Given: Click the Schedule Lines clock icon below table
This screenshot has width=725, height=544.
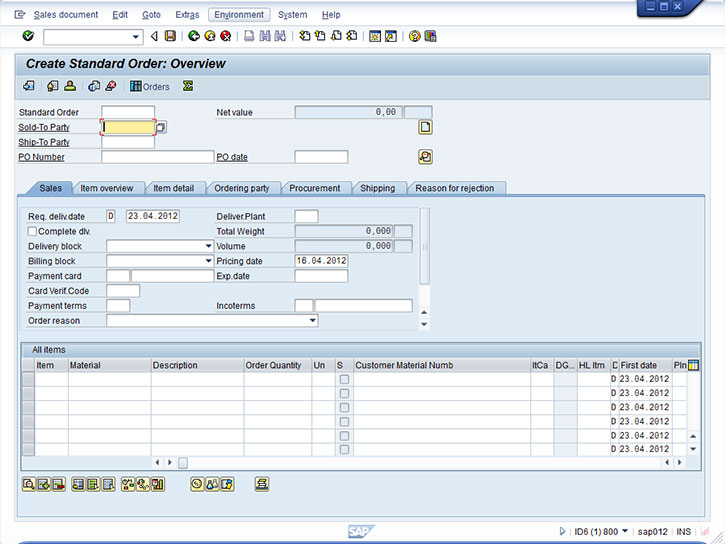Looking at the screenshot, I should (x=197, y=484).
